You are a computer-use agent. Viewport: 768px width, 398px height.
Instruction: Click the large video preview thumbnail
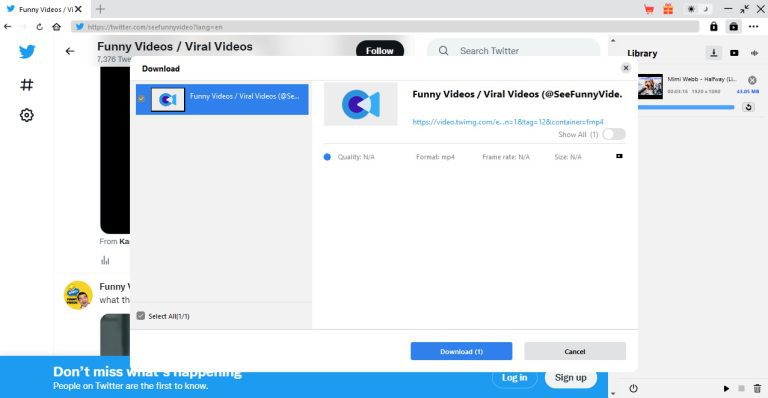click(x=360, y=104)
